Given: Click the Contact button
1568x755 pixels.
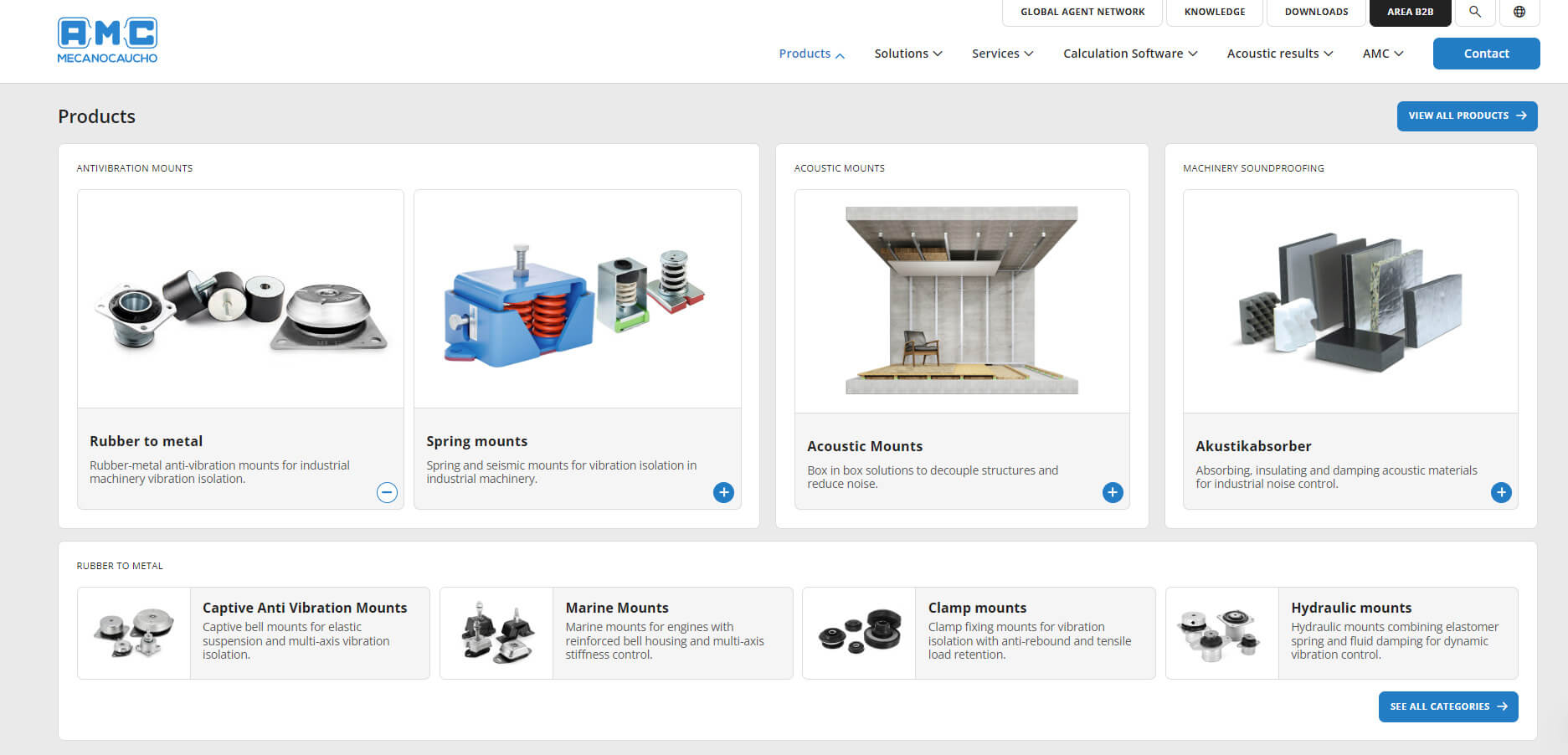Looking at the screenshot, I should pyautogui.click(x=1486, y=54).
